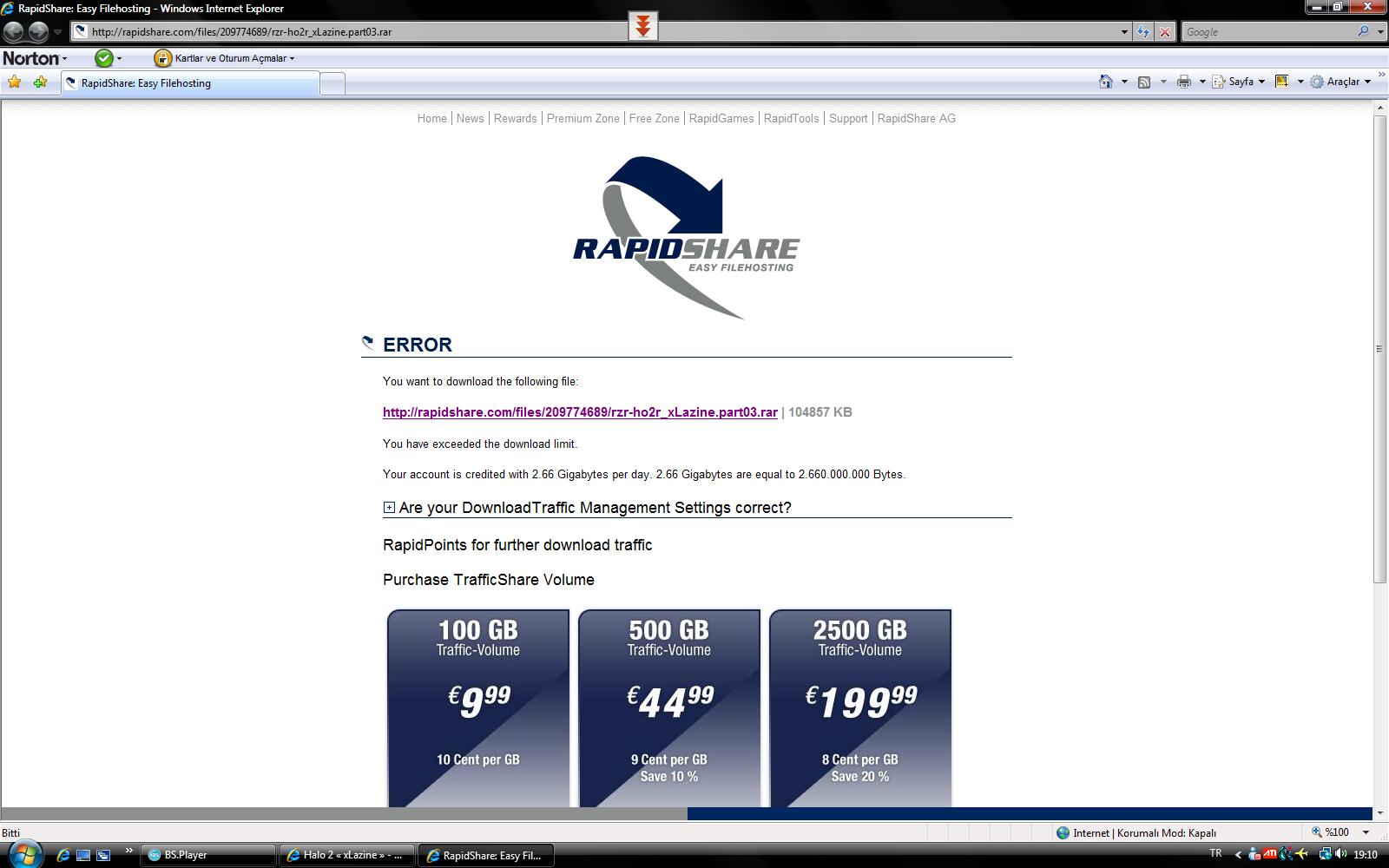The width and height of the screenshot is (1389, 868).
Task: Launch Internet Explorer from Quick Launch
Action: [x=63, y=855]
